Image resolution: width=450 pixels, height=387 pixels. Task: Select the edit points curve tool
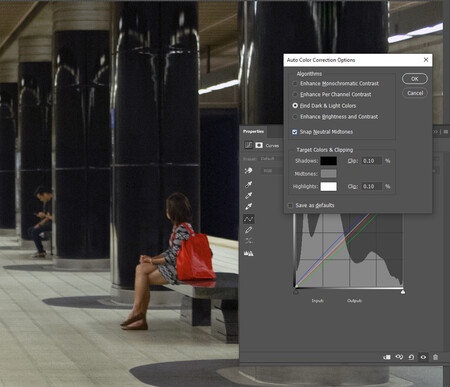249,219
